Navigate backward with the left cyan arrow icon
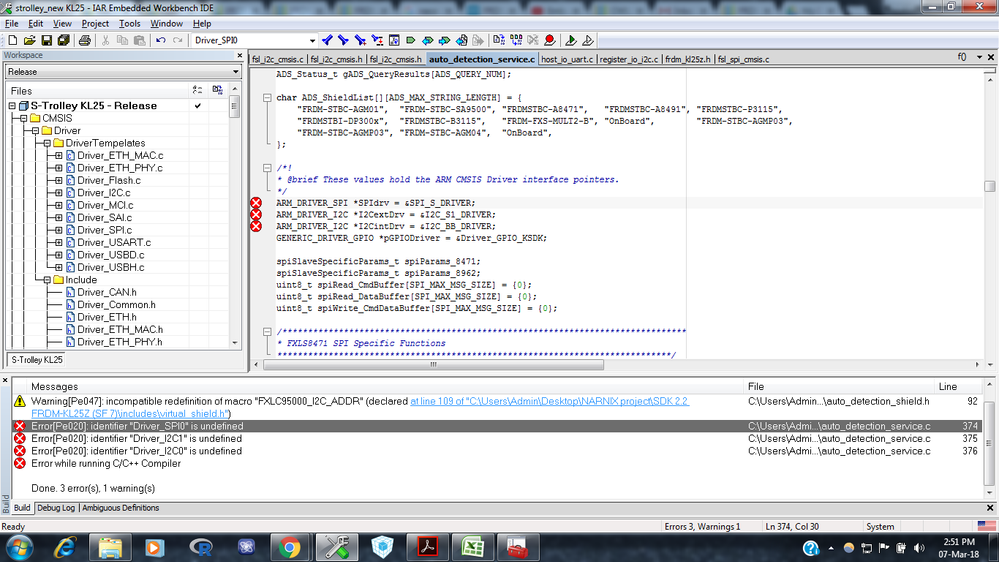999x562 pixels. click(428, 40)
